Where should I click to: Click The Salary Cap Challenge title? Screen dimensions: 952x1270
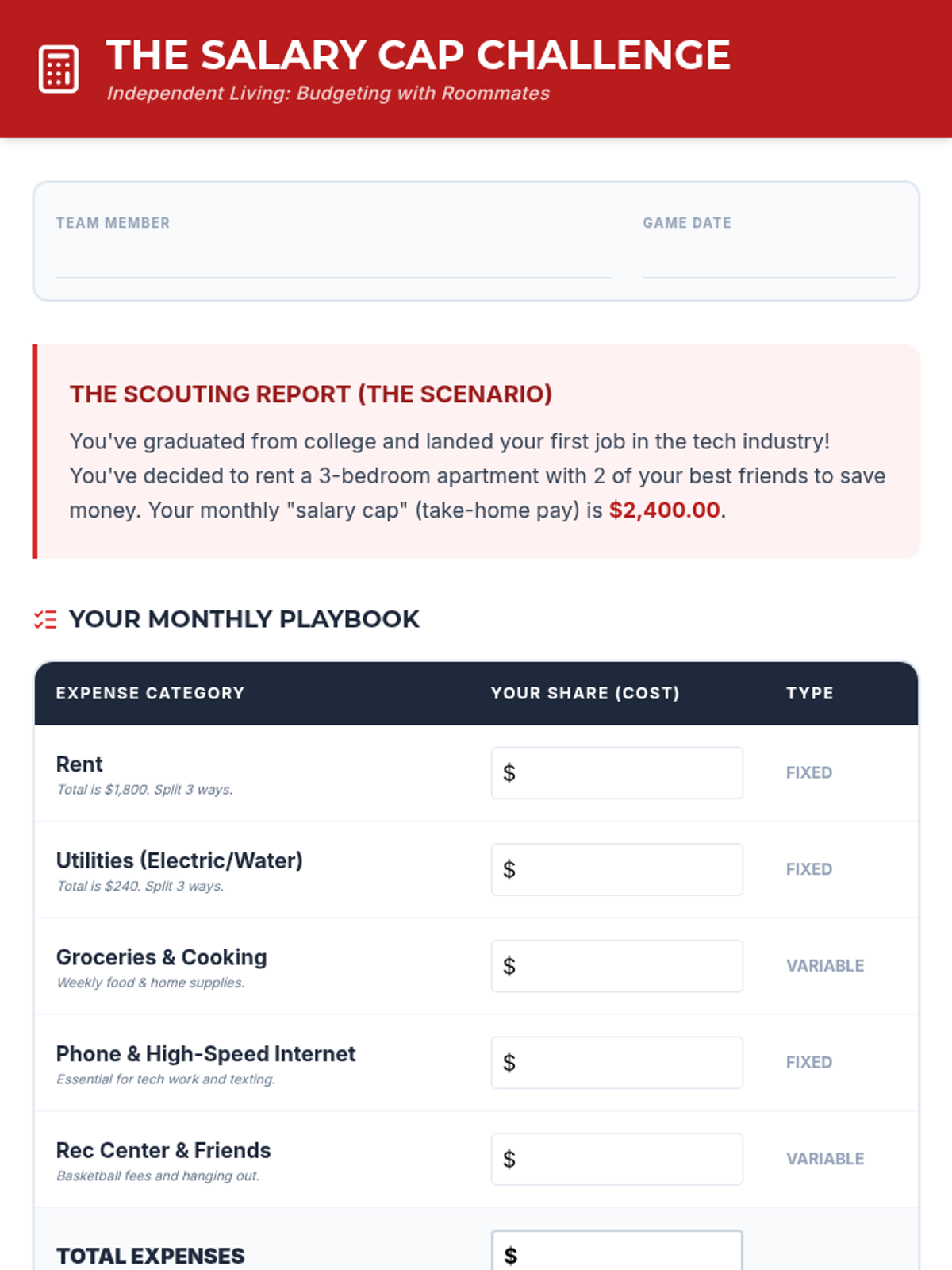click(x=418, y=56)
